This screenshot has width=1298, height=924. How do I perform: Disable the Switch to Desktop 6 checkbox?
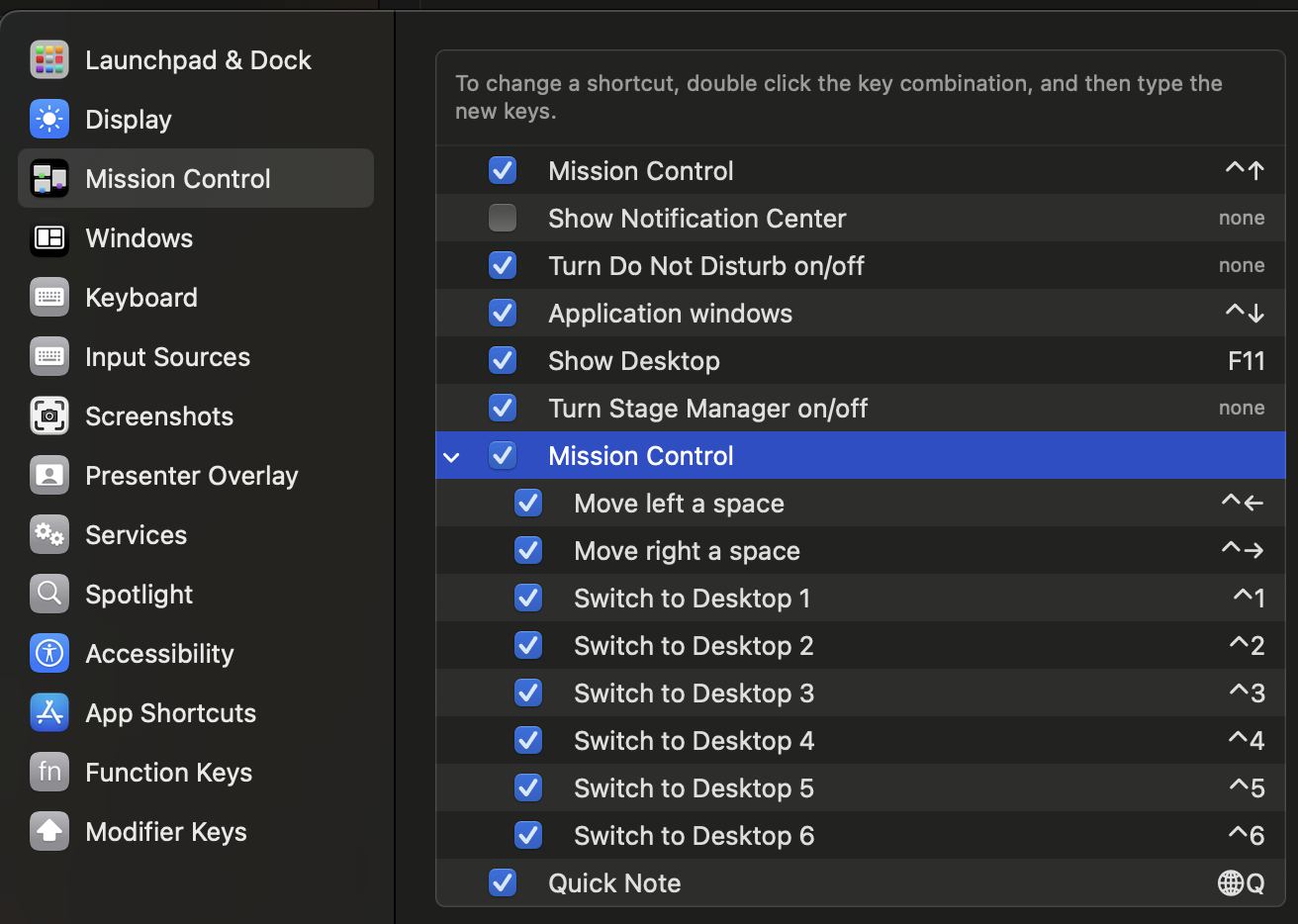[x=528, y=835]
